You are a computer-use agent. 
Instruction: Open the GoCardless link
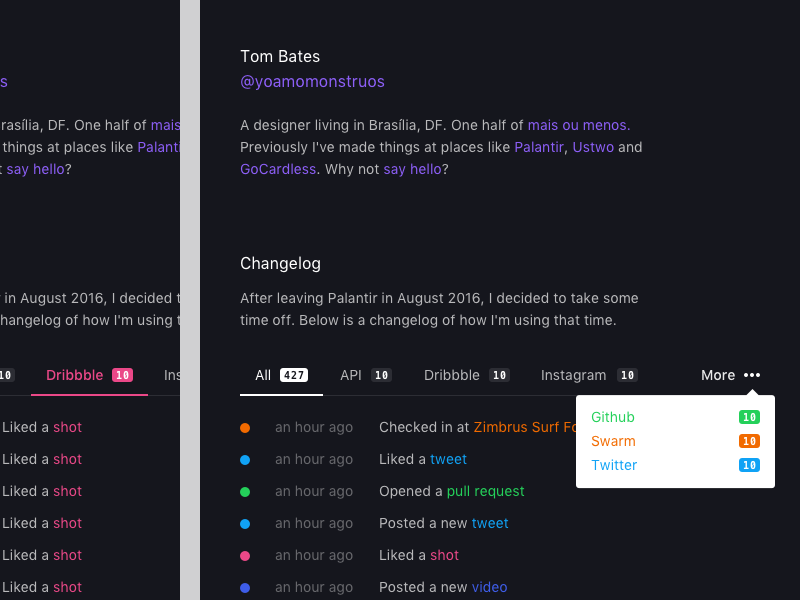coord(278,169)
